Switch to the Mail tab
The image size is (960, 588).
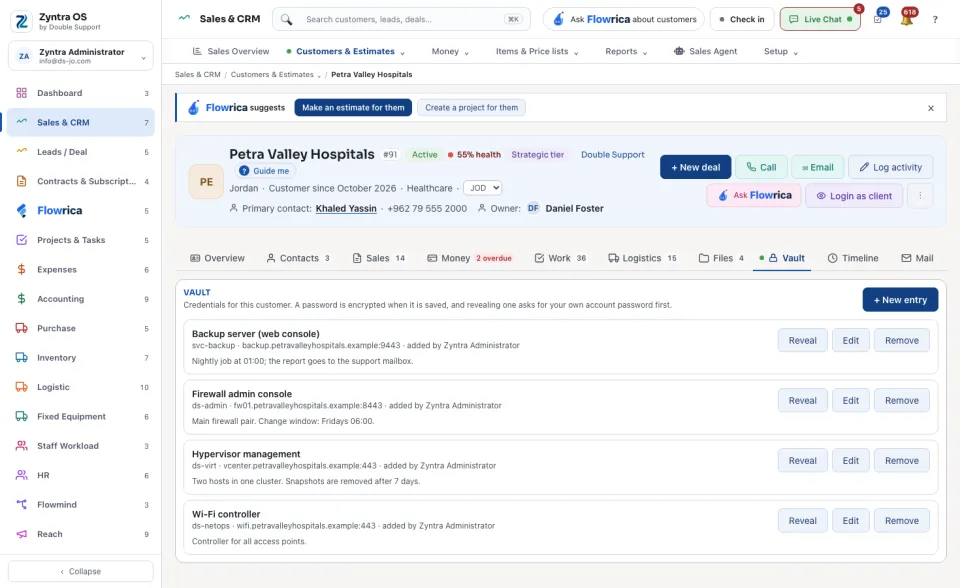coord(917,258)
